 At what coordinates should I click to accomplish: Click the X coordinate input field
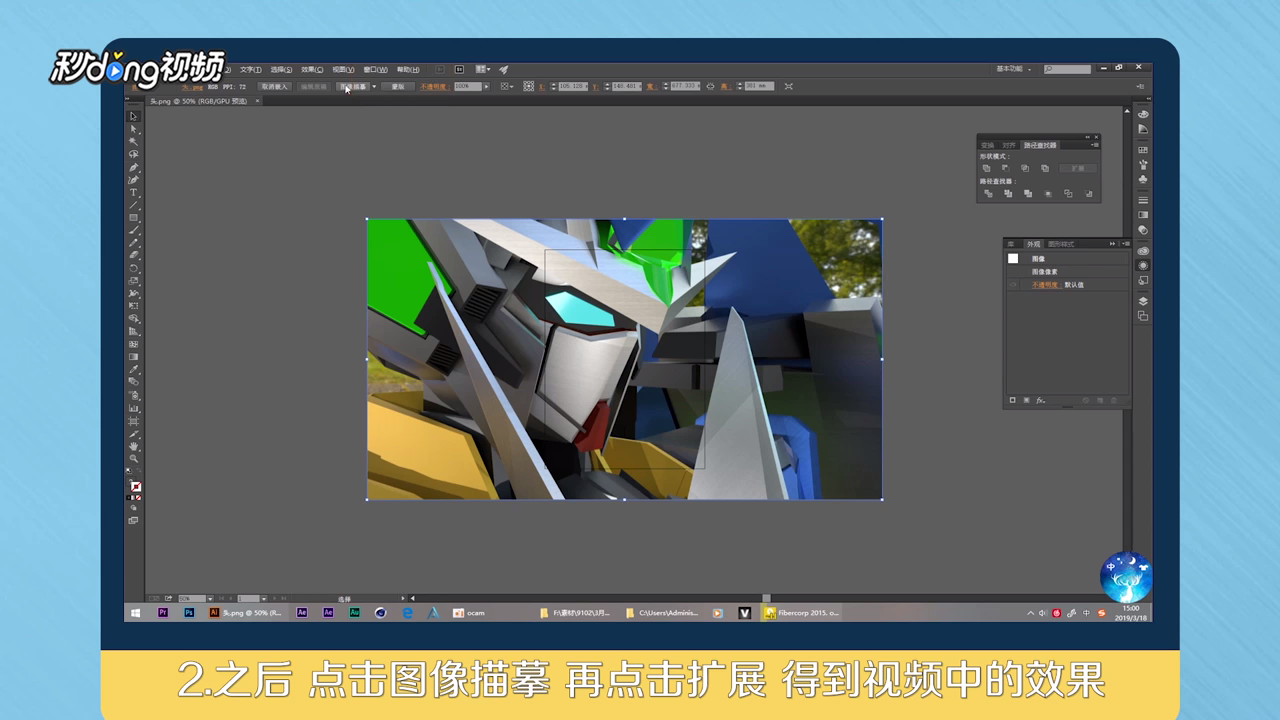pos(571,87)
